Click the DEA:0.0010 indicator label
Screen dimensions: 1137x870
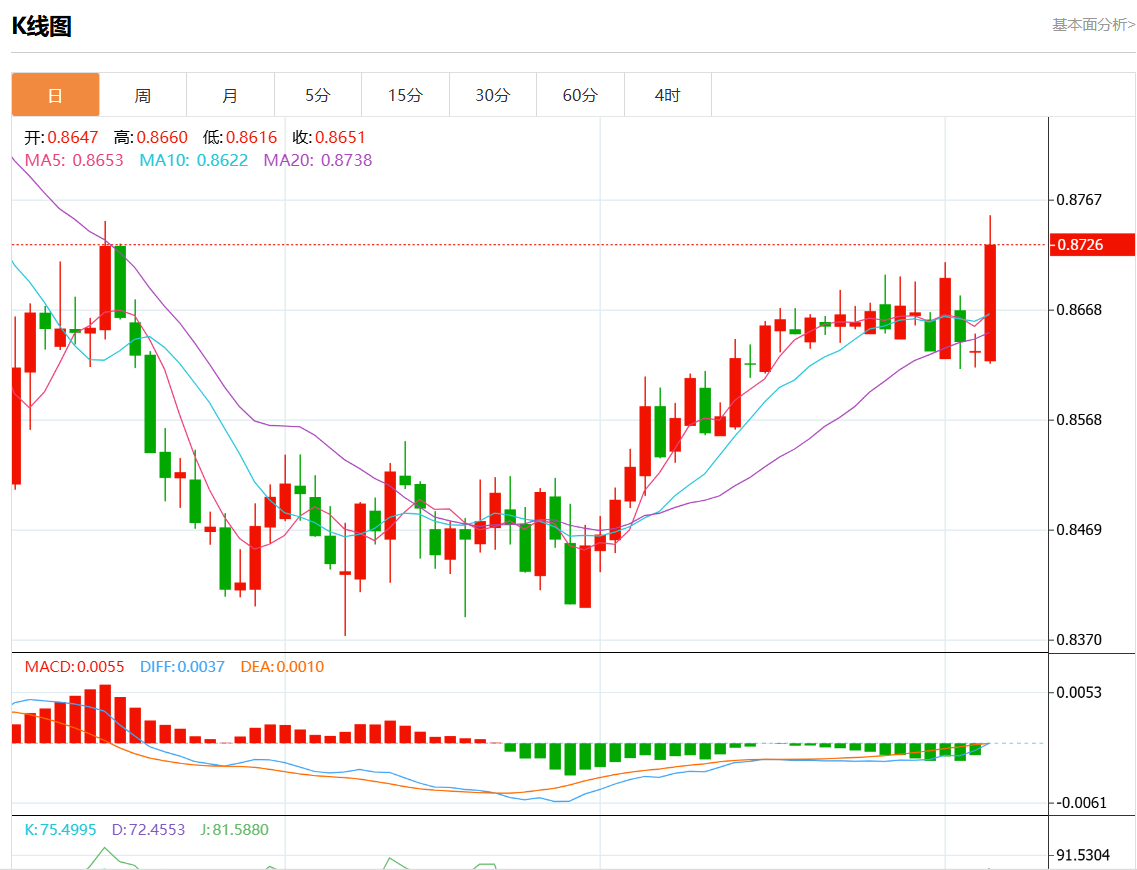282,666
